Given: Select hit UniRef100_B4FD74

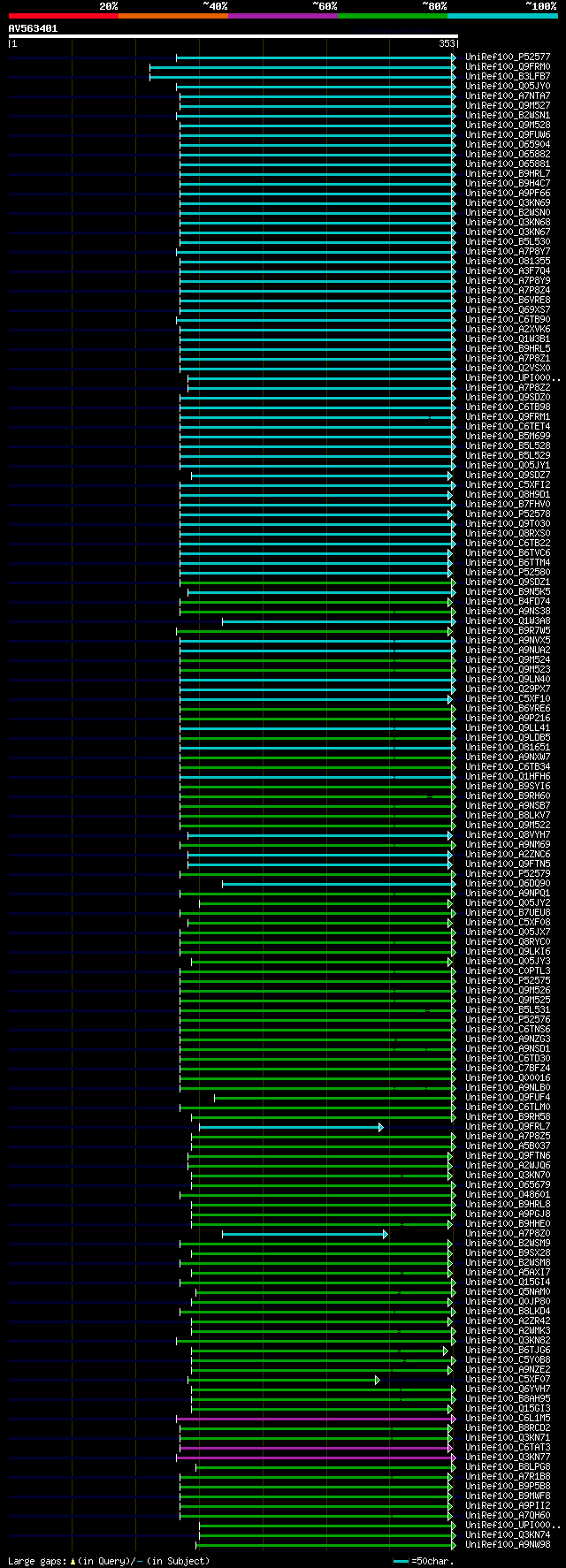Looking at the screenshot, I should tap(508, 602).
